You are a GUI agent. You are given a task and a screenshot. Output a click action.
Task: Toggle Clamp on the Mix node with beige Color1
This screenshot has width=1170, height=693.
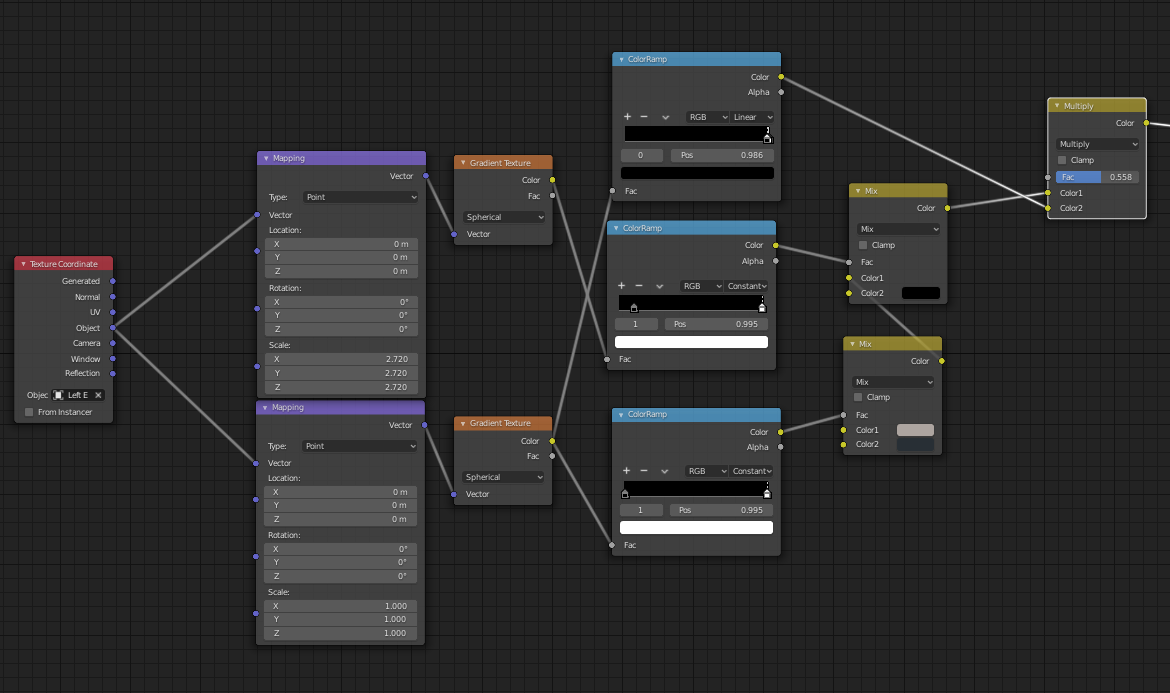pyautogui.click(x=857, y=397)
